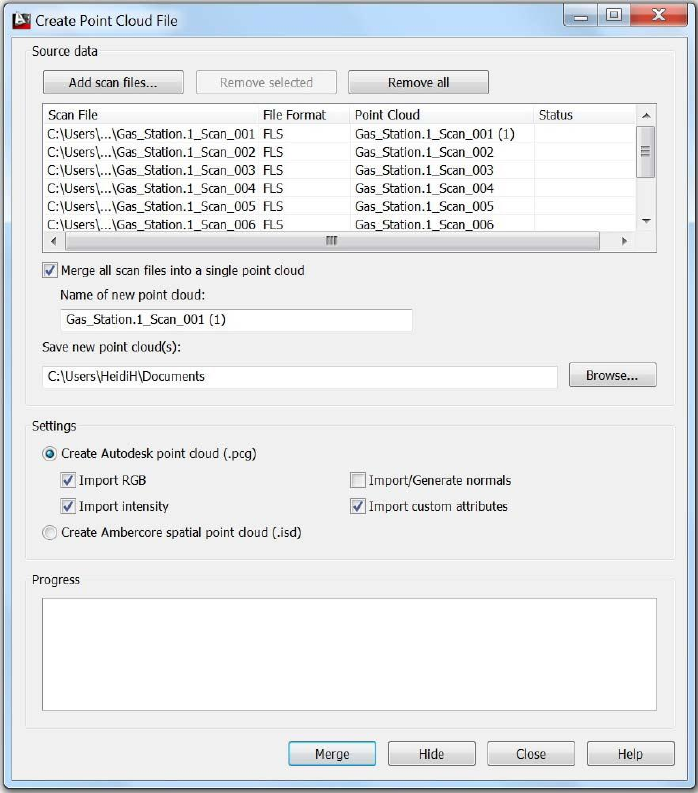Click Remove selected button
698x793 pixels.
266,82
